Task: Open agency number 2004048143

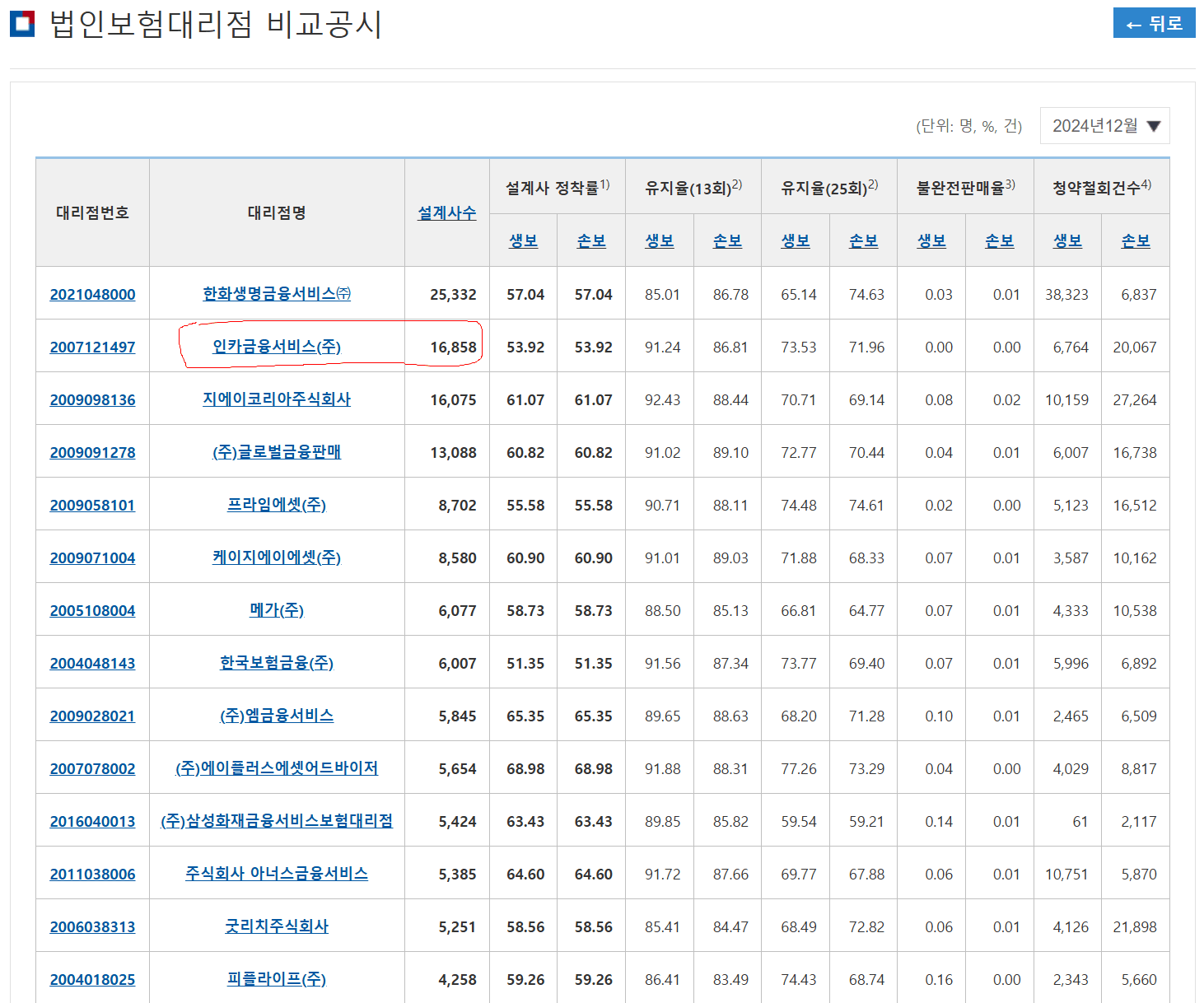Action: [92, 663]
